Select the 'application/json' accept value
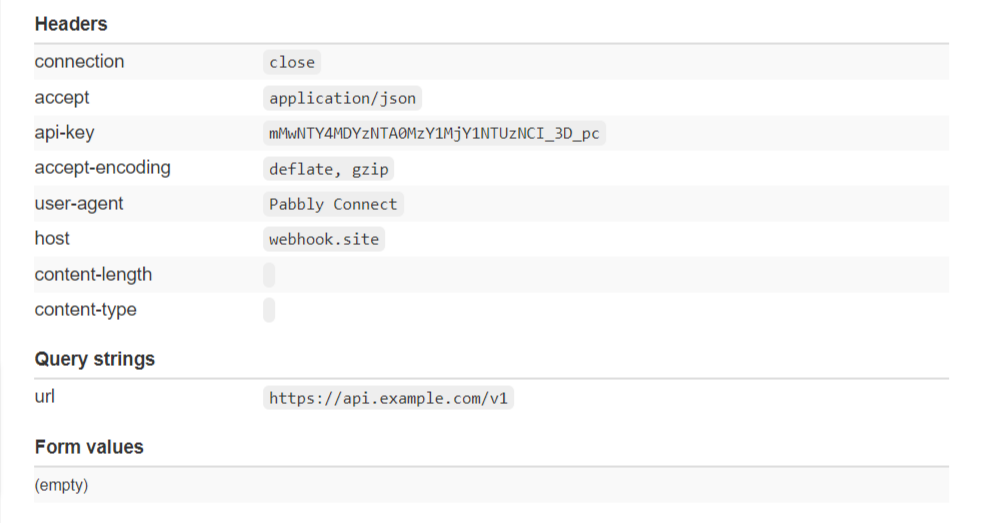Image resolution: width=982 pixels, height=523 pixels. tap(343, 98)
